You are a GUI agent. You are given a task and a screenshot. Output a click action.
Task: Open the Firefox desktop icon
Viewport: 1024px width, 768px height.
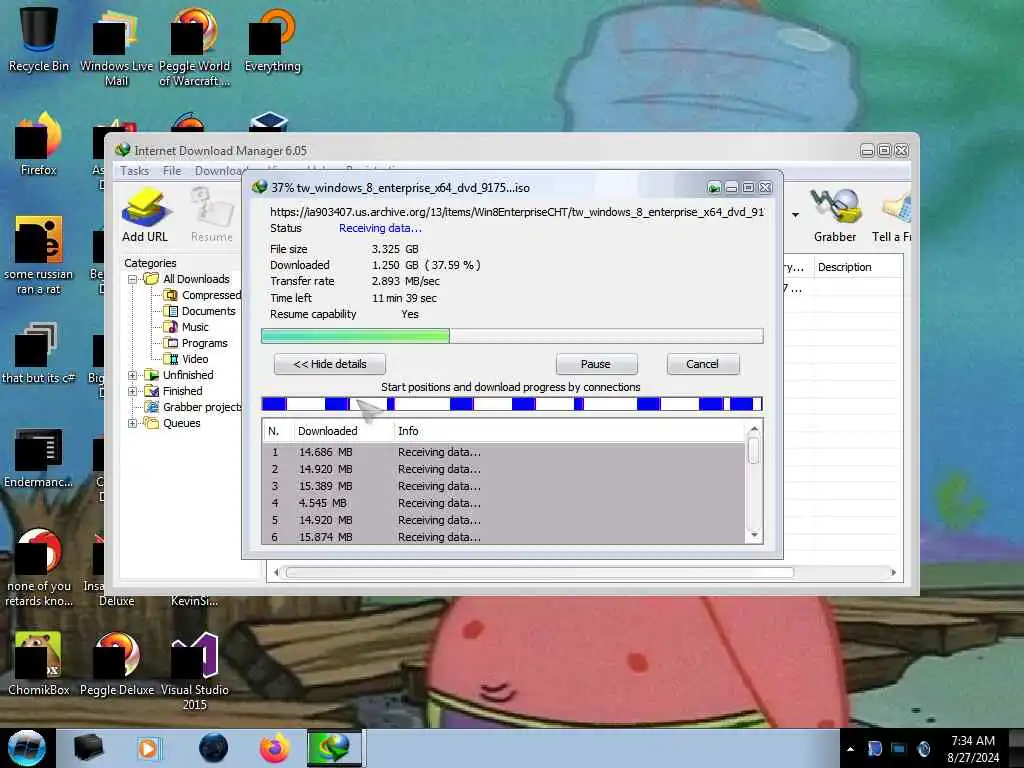39,144
